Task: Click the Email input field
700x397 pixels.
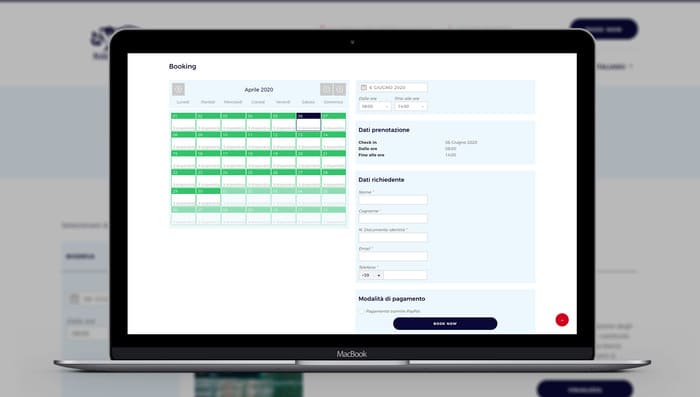Action: point(393,256)
